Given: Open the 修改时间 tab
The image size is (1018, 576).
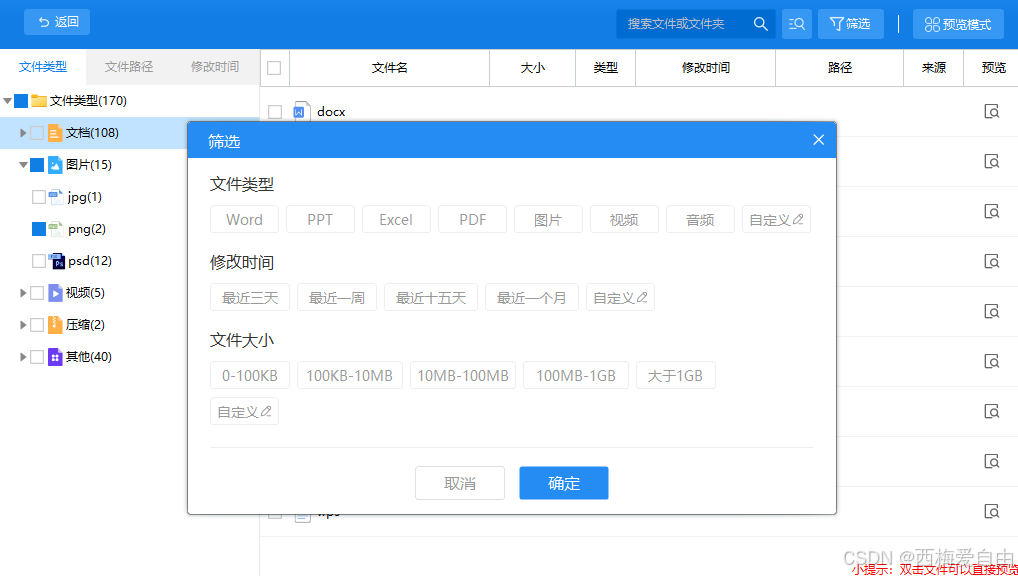Looking at the screenshot, I should (x=215, y=66).
